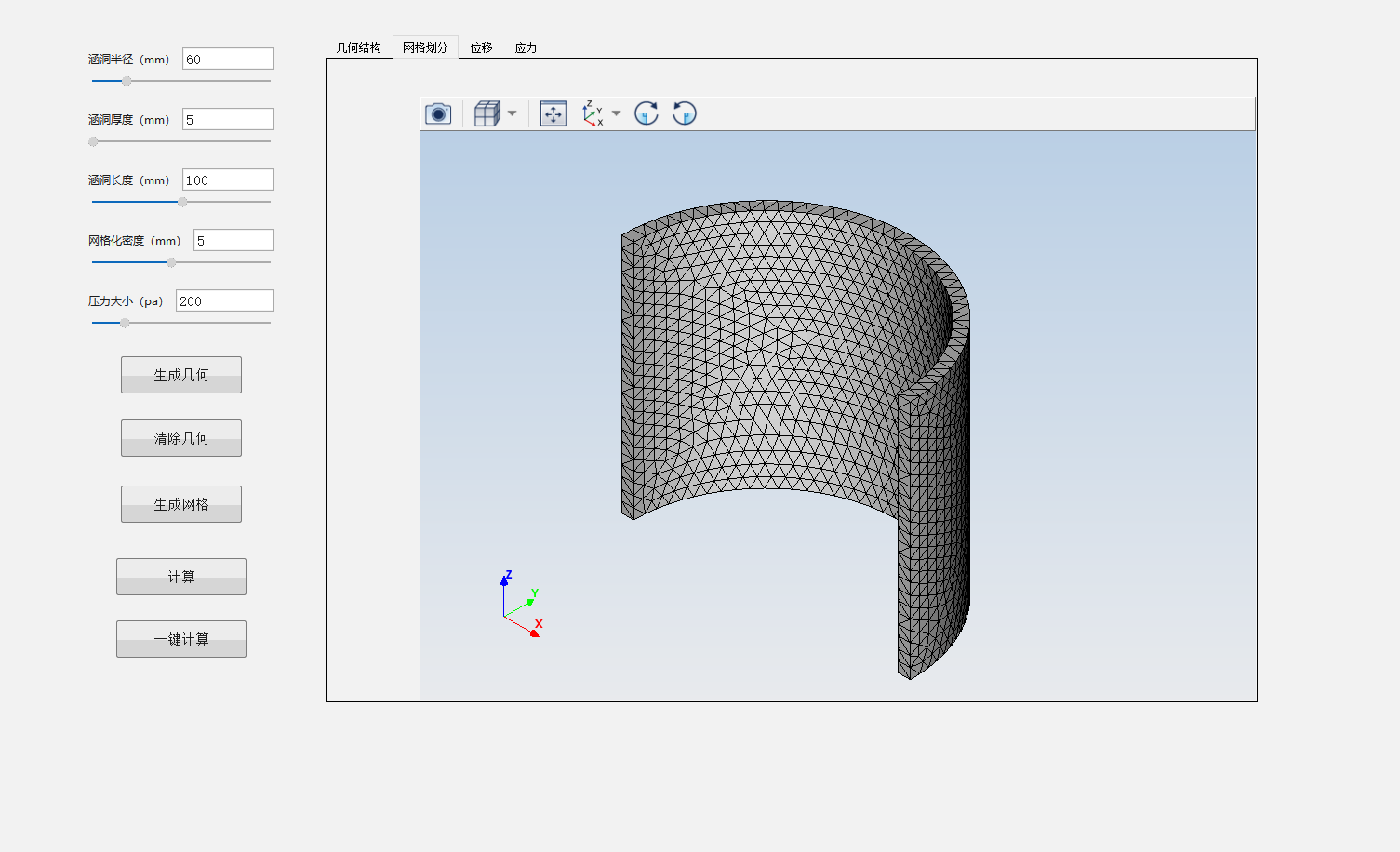Select the 网格划分 tab
This screenshot has width=1400, height=852.
(425, 47)
